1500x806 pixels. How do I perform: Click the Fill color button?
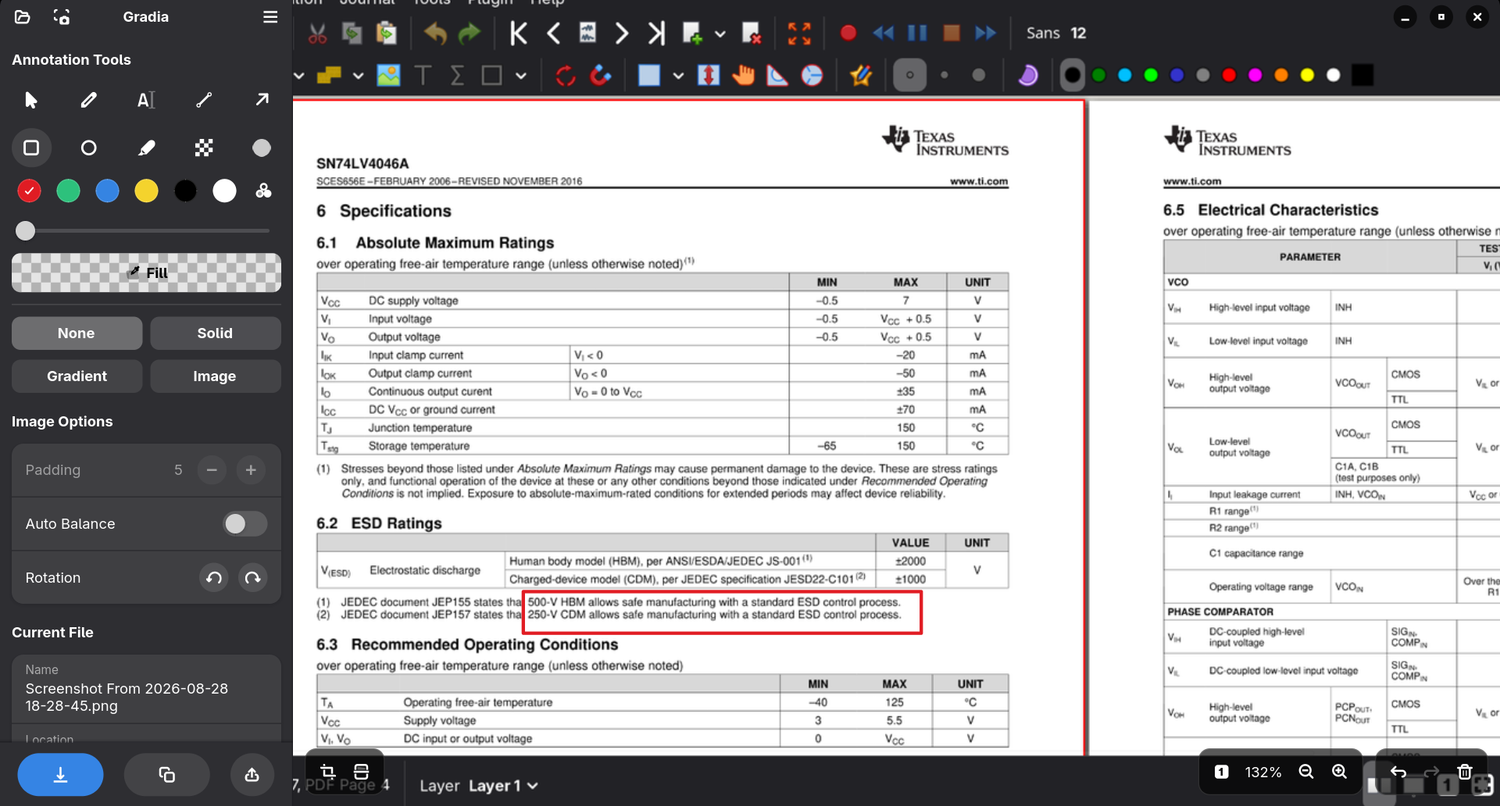[x=146, y=273]
